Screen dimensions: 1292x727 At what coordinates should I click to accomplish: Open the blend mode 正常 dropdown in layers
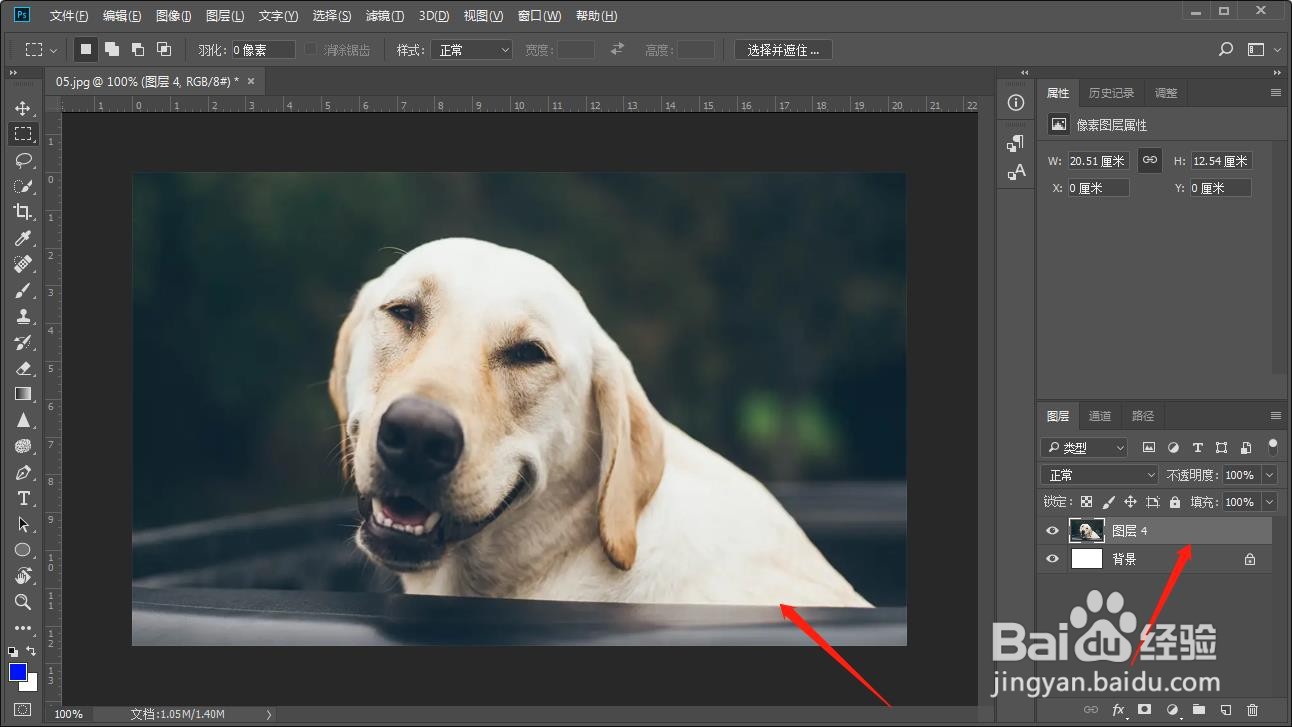[1099, 475]
